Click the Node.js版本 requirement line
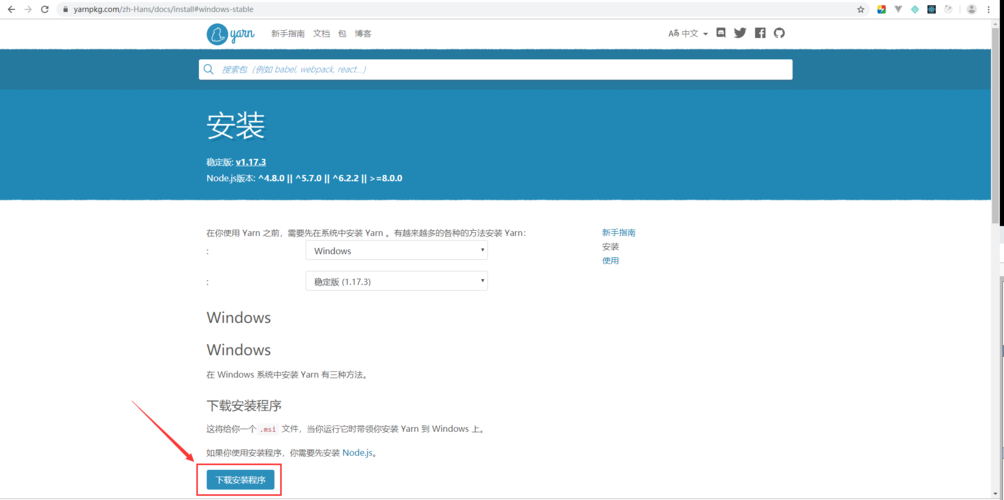 coord(304,178)
